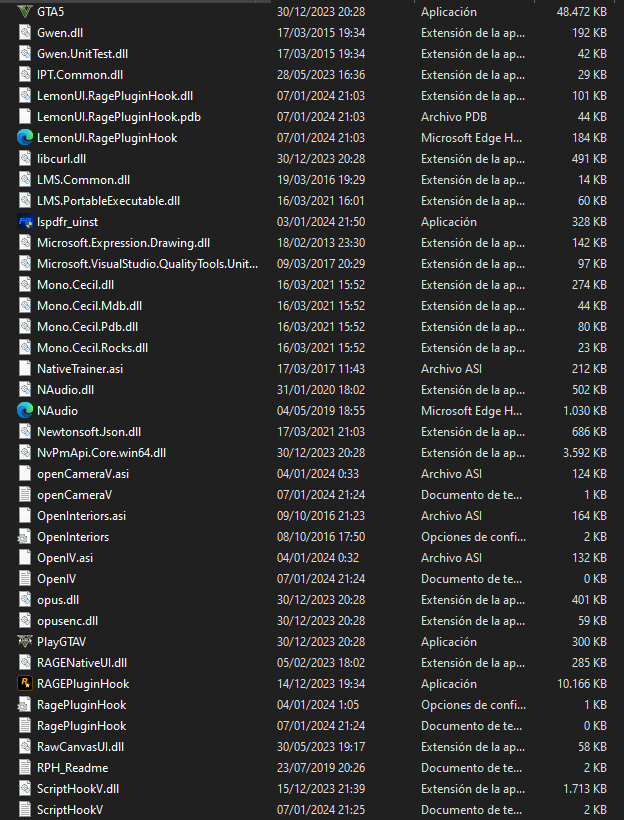Image resolution: width=624 pixels, height=820 pixels.
Task: Click the opus.dll file icon
Action: tap(25, 600)
